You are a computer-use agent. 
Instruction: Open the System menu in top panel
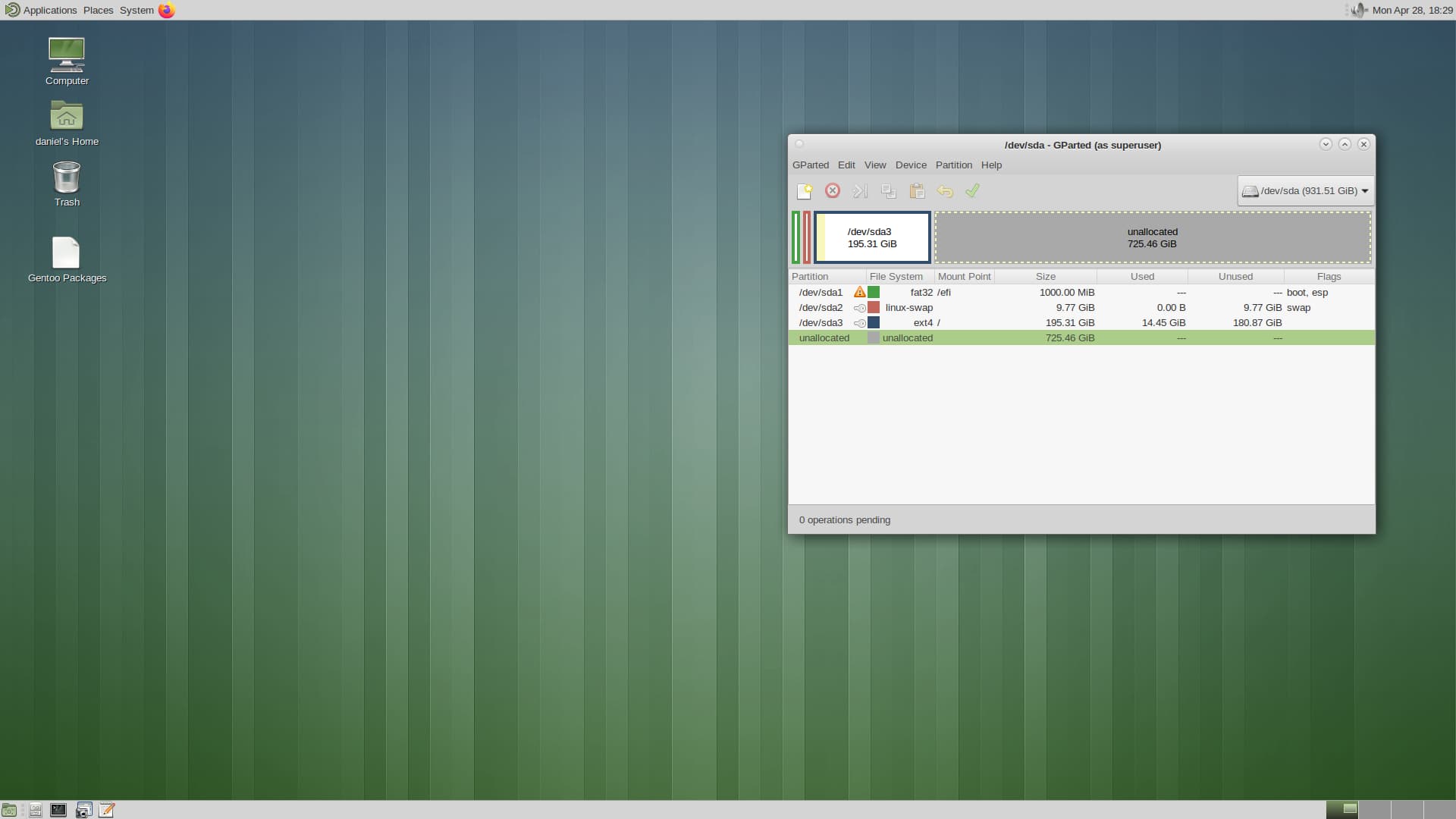(136, 10)
